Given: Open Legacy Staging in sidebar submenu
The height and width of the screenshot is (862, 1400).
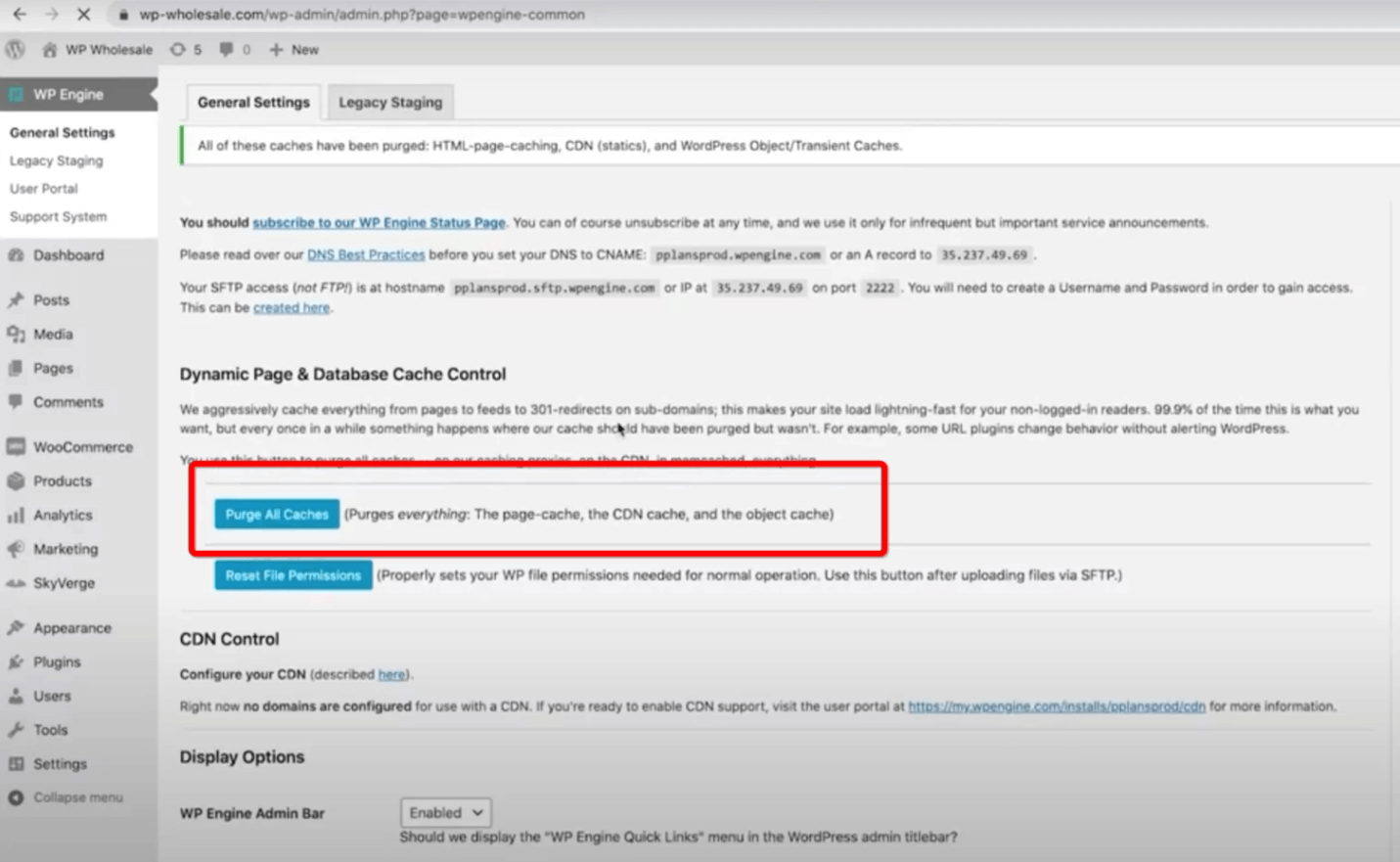Looking at the screenshot, I should pos(56,160).
